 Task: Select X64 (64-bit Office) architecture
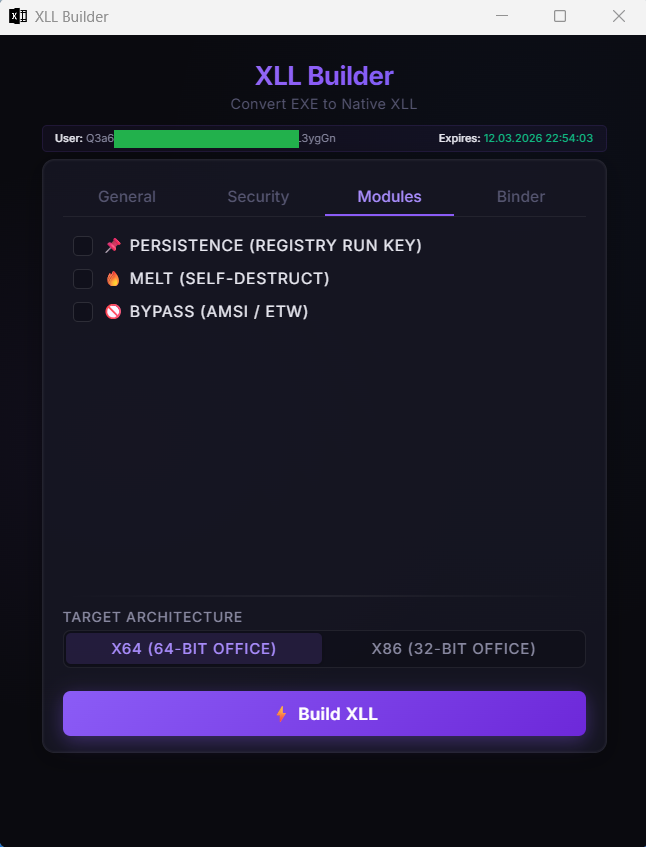click(x=194, y=649)
